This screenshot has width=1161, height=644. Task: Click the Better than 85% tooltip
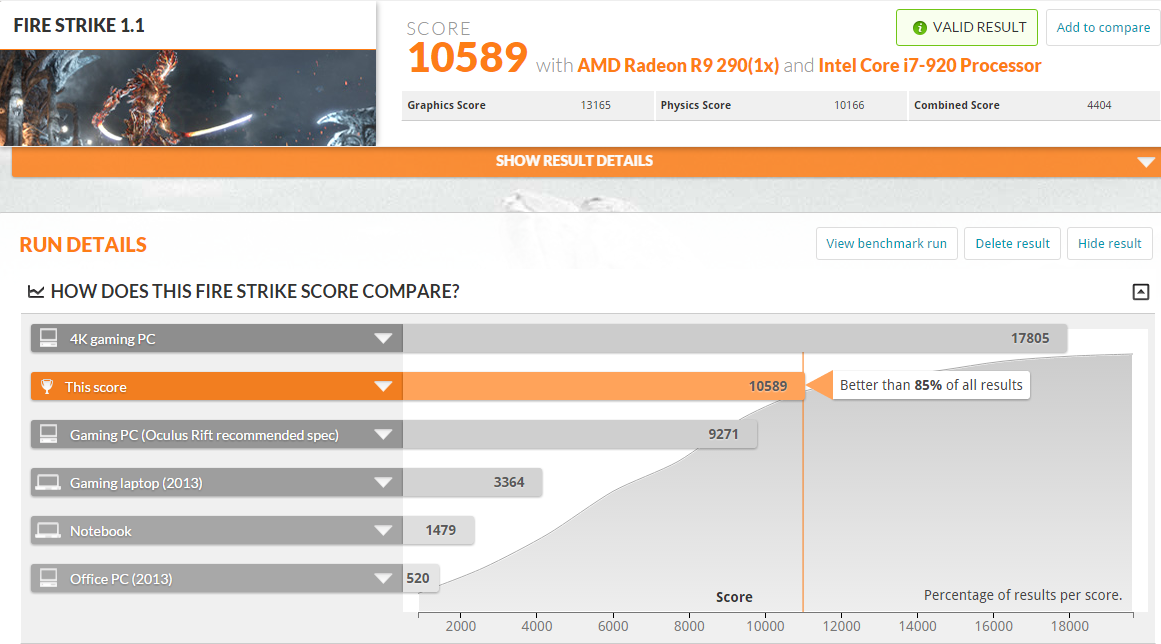point(931,385)
